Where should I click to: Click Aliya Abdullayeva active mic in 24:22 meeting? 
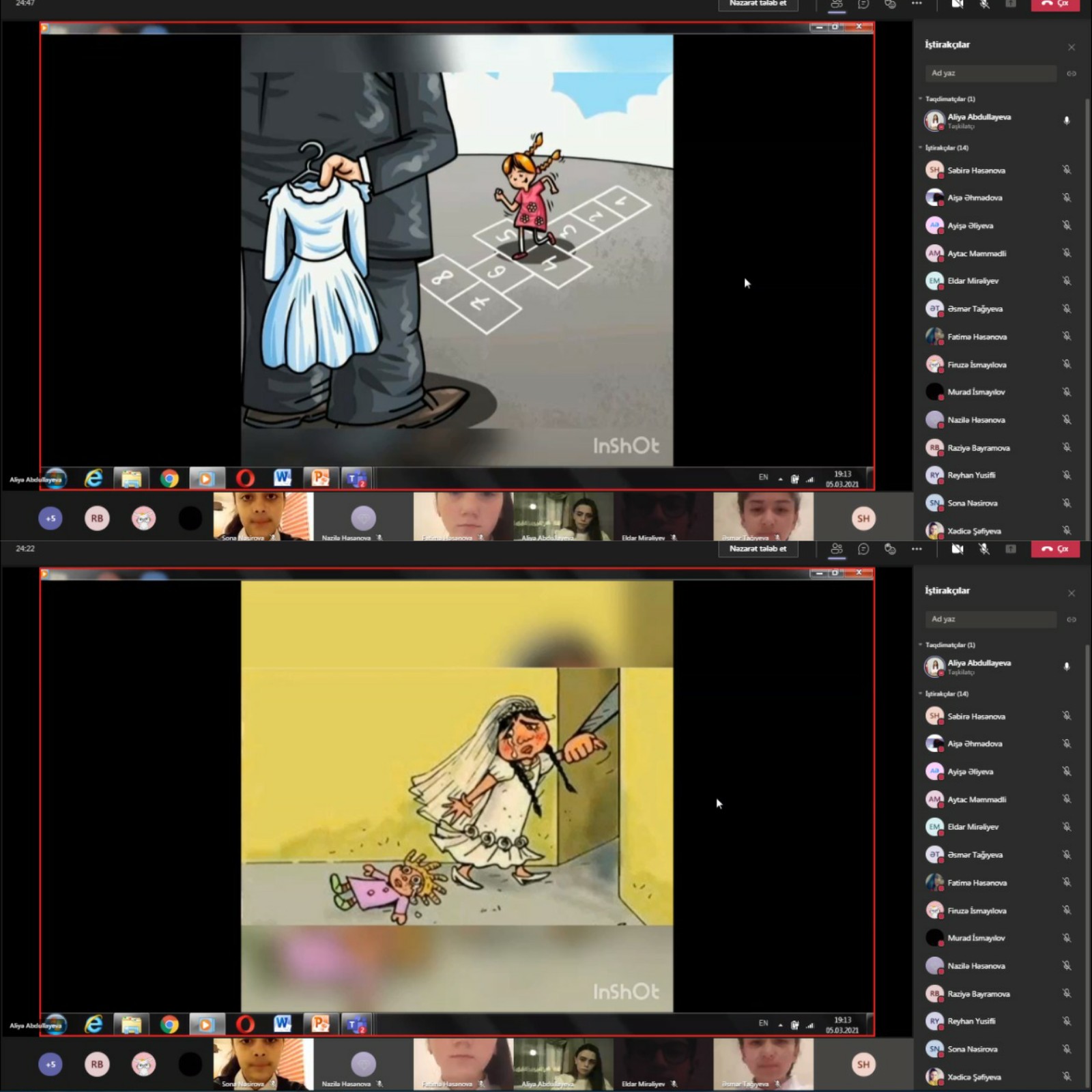[x=1066, y=667]
